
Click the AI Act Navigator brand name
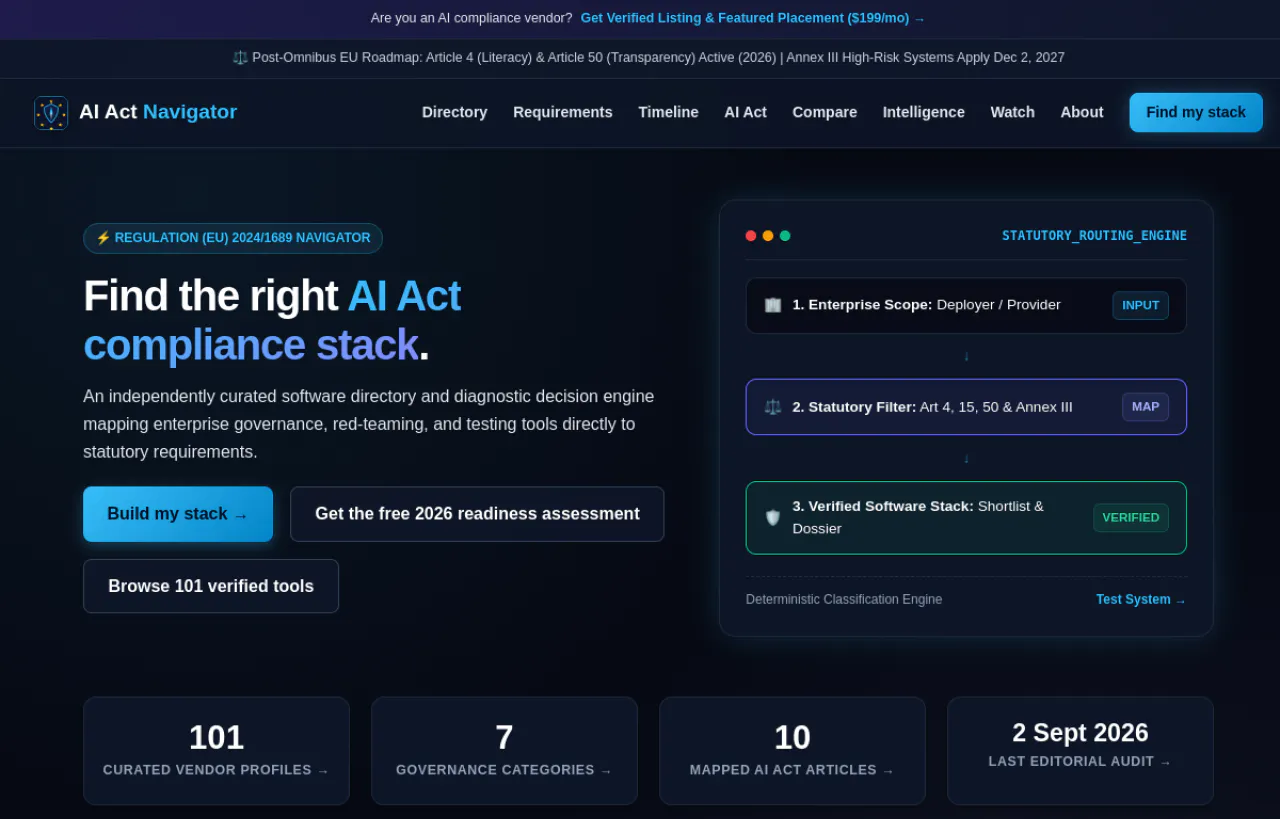[158, 112]
